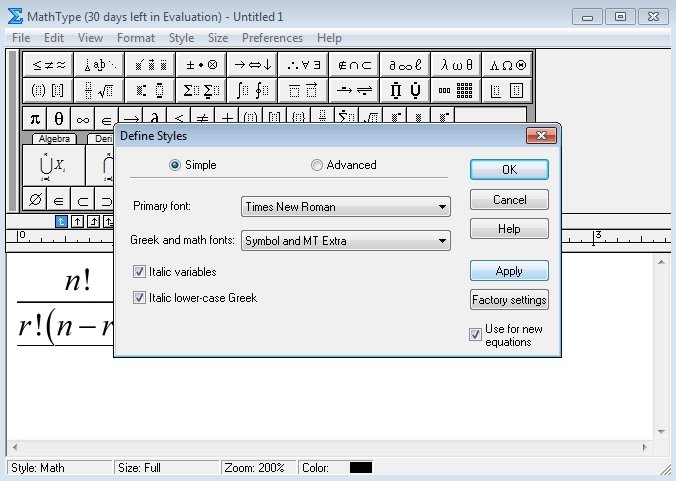Open the subscript and superscript templates palette

[150, 90]
